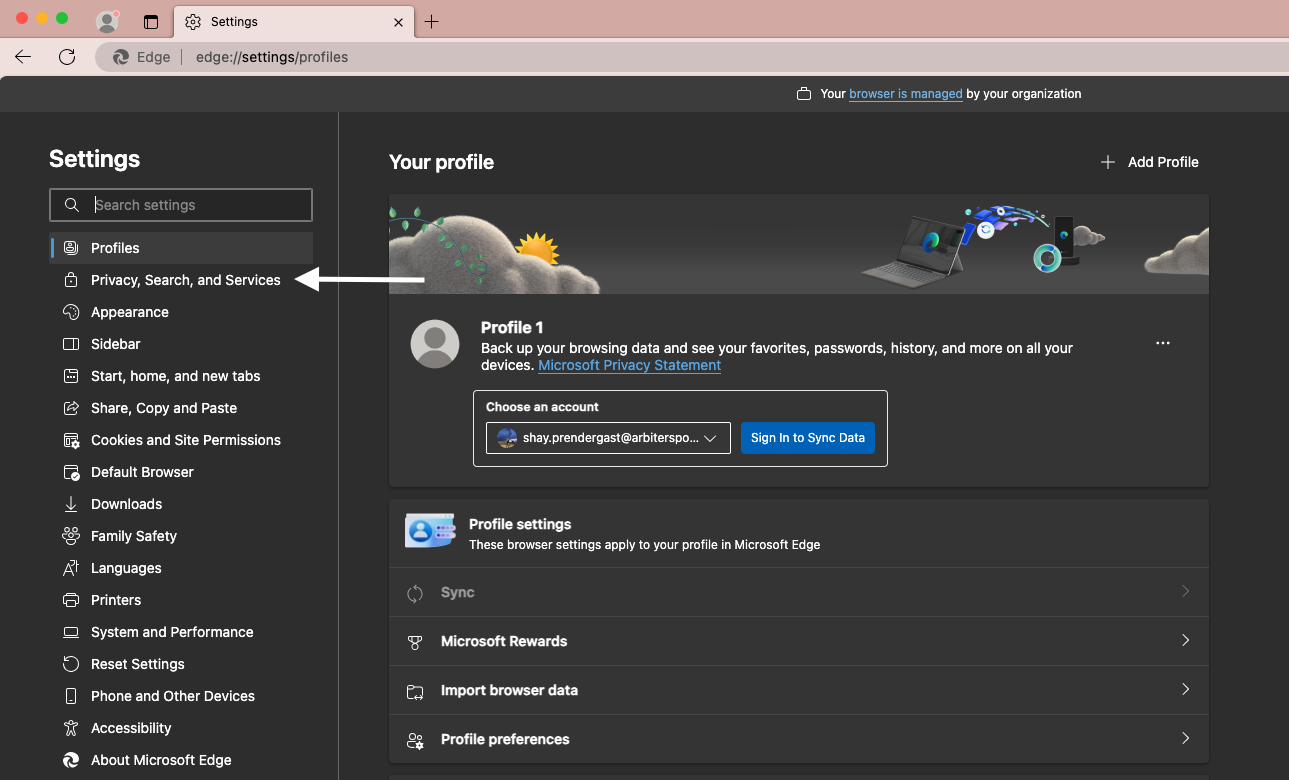1289x780 pixels.
Task: Click the Import browser data folder icon
Action: [x=415, y=691]
